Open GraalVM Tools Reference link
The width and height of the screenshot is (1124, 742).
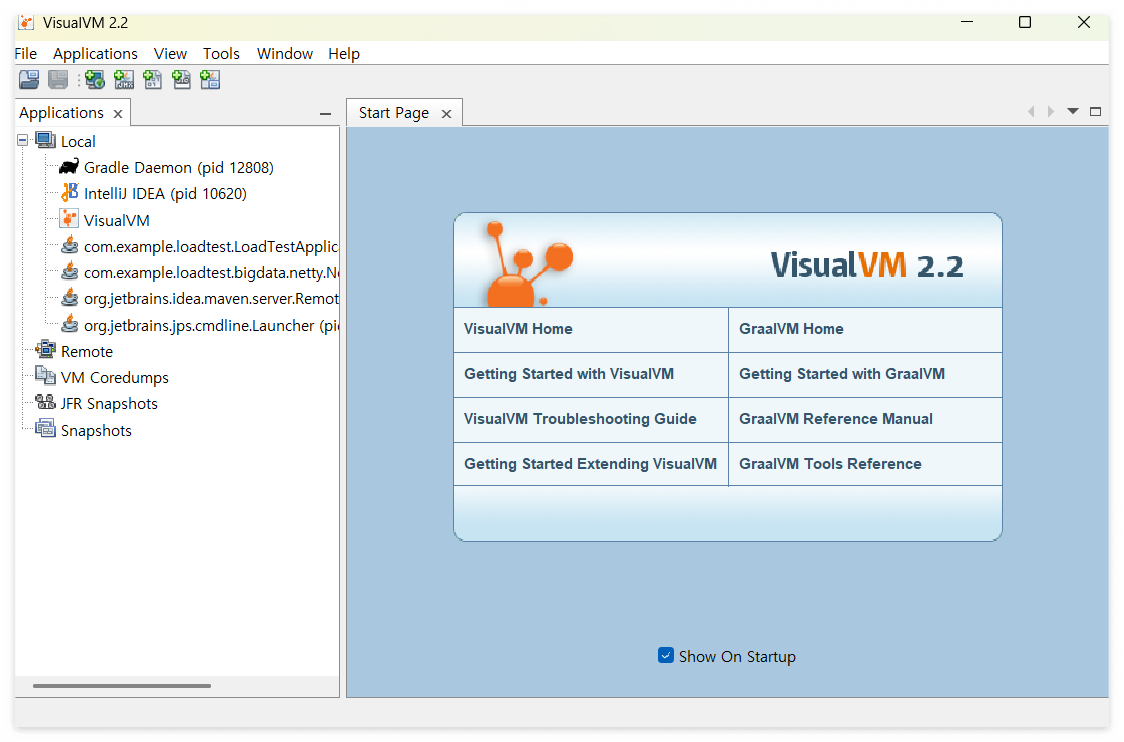point(830,464)
